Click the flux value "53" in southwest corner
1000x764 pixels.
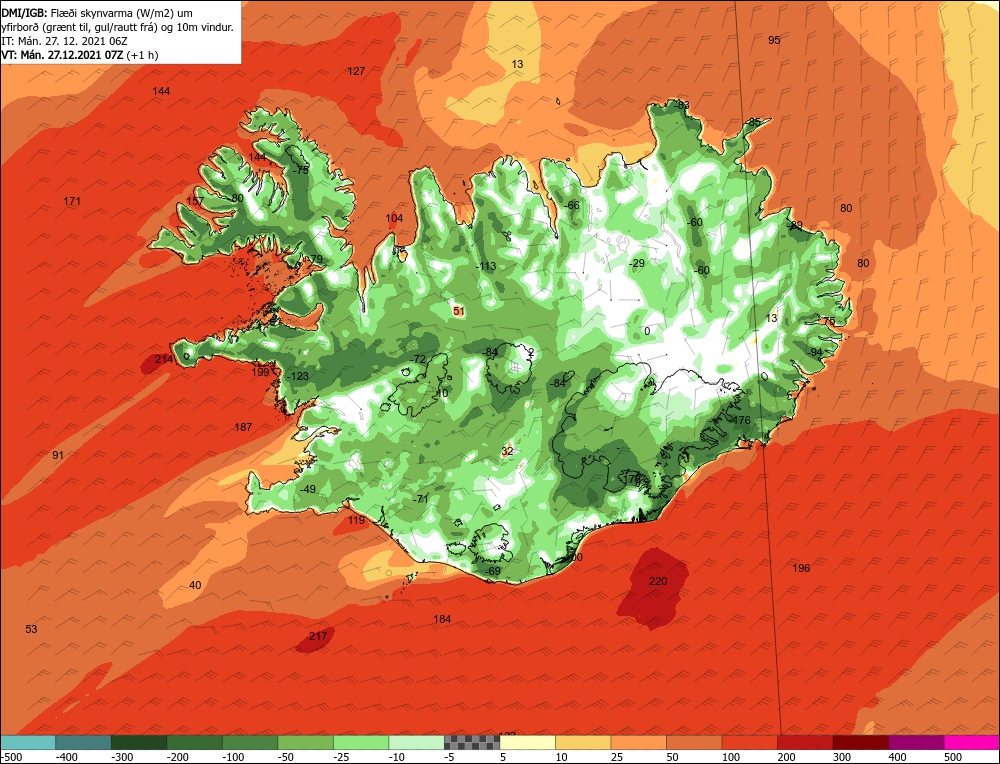coord(31,629)
